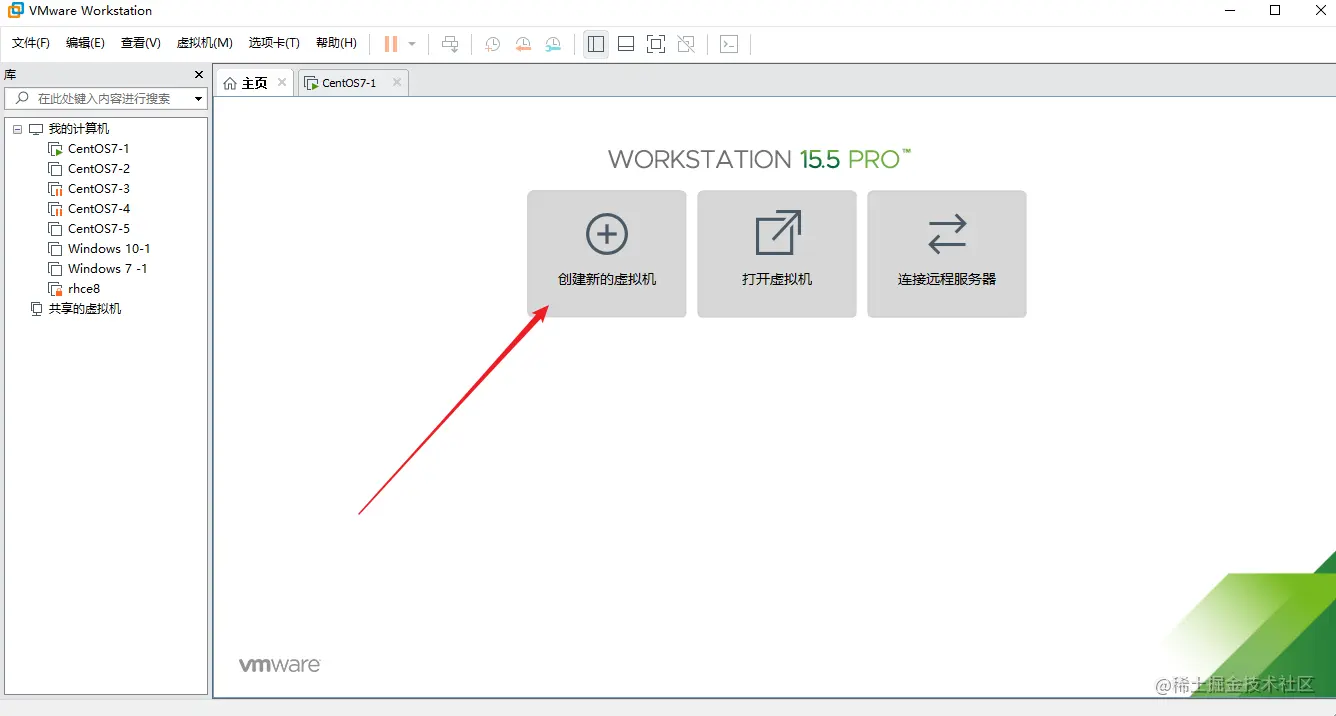The width and height of the screenshot is (1336, 716).
Task: Select Windows 10-1 in the library tree
Action: point(109,249)
